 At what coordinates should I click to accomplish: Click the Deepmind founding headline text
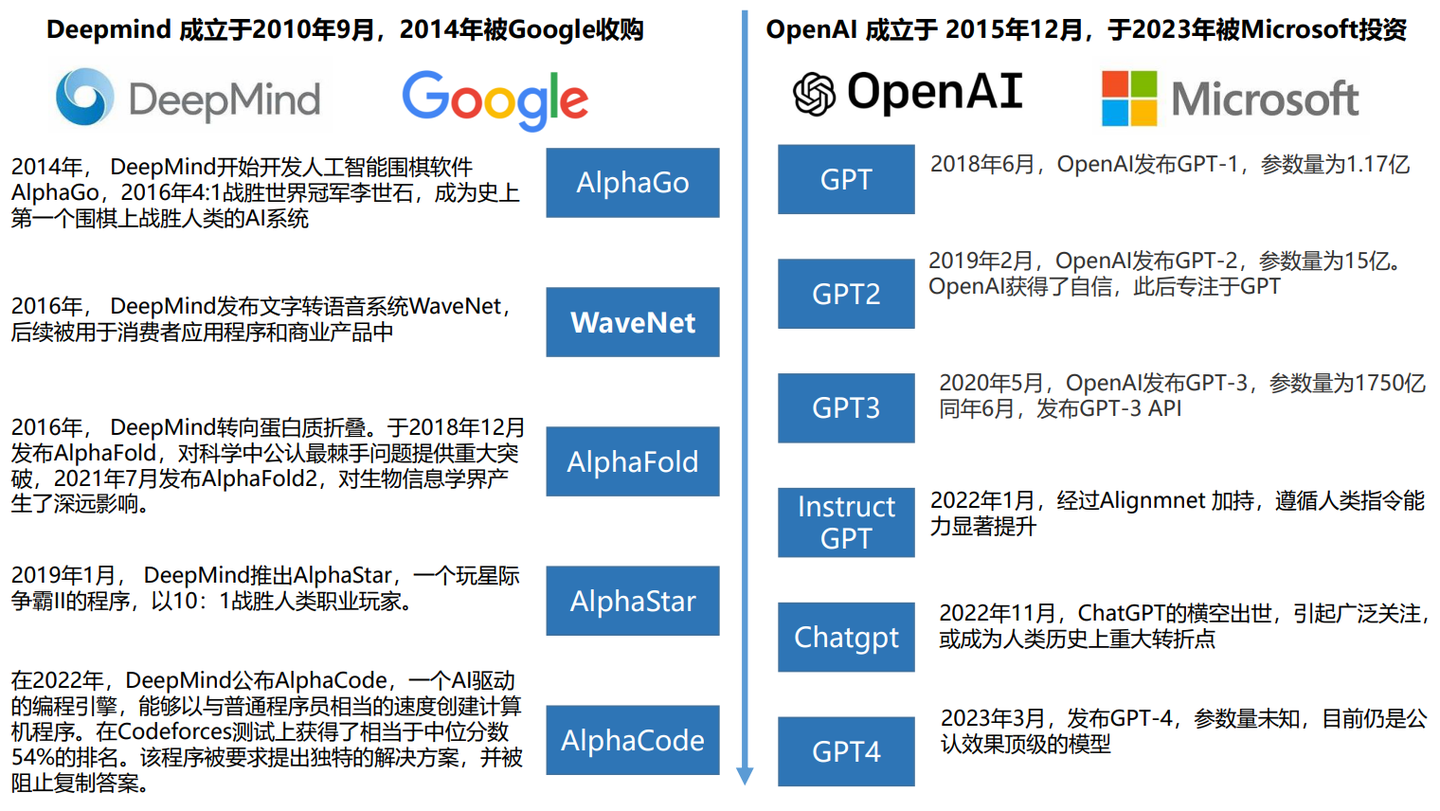pyautogui.click(x=347, y=29)
